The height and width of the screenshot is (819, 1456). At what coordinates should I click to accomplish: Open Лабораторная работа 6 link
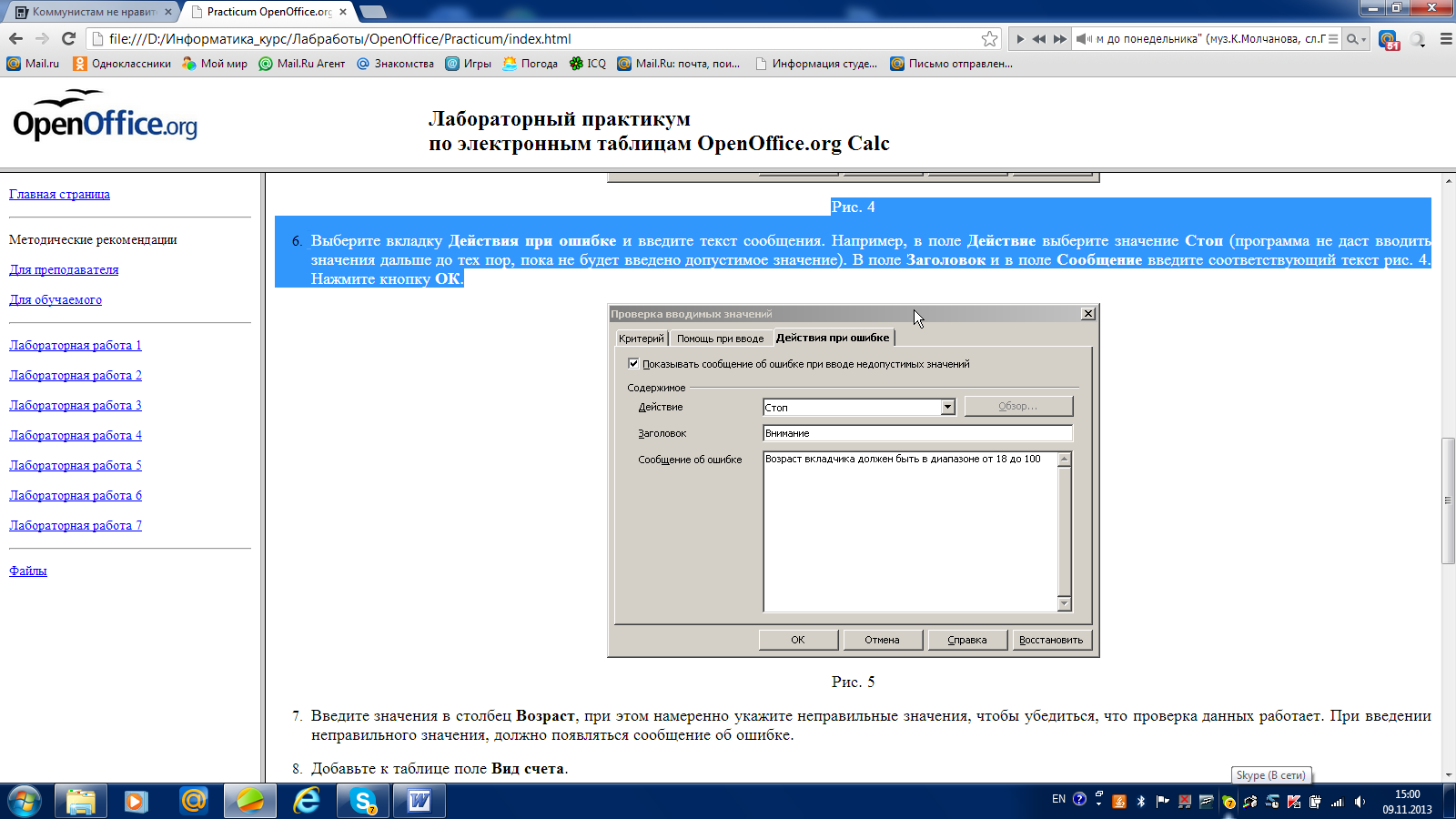coord(76,495)
